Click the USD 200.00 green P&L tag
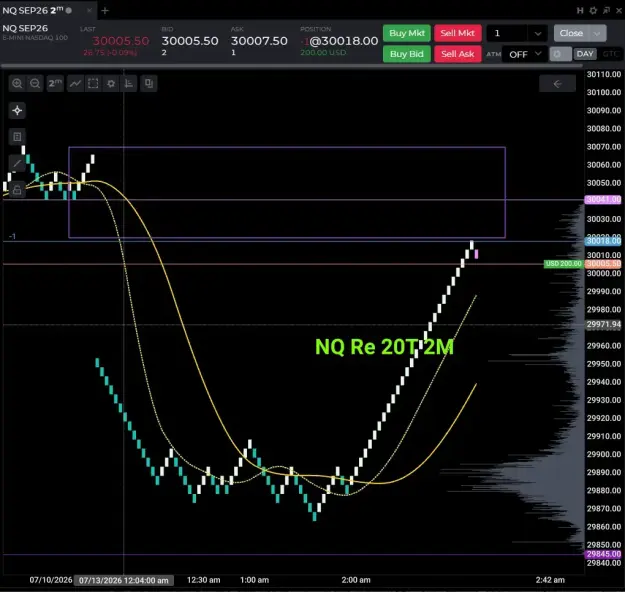Image resolution: width=625 pixels, height=592 pixels. pyautogui.click(x=563, y=264)
